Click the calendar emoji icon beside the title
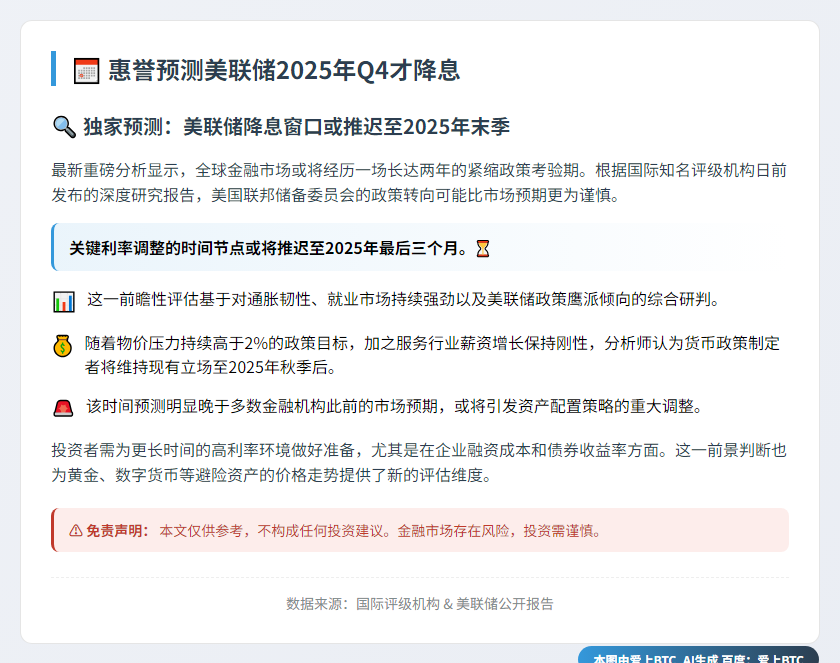The height and width of the screenshot is (663, 840). [x=86, y=71]
